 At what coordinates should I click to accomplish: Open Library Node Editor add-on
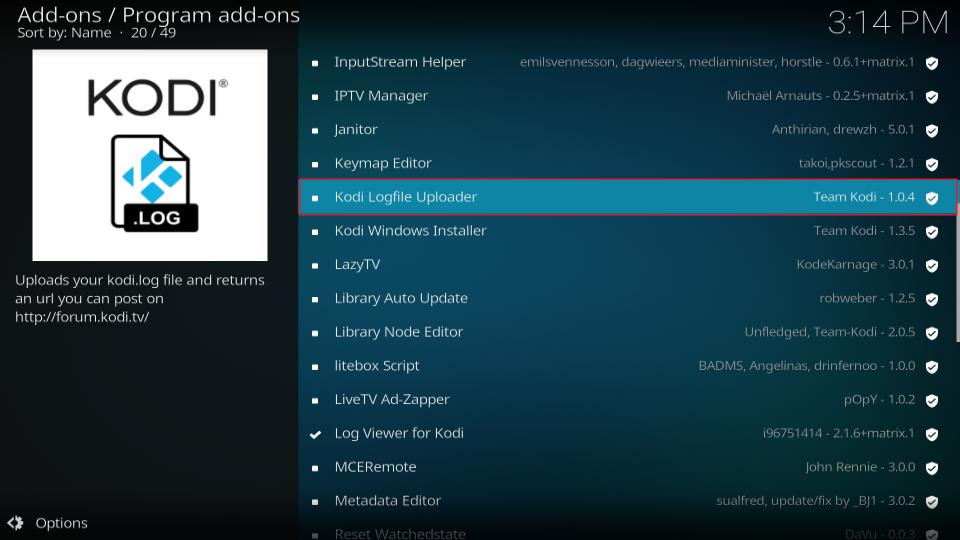click(628, 332)
